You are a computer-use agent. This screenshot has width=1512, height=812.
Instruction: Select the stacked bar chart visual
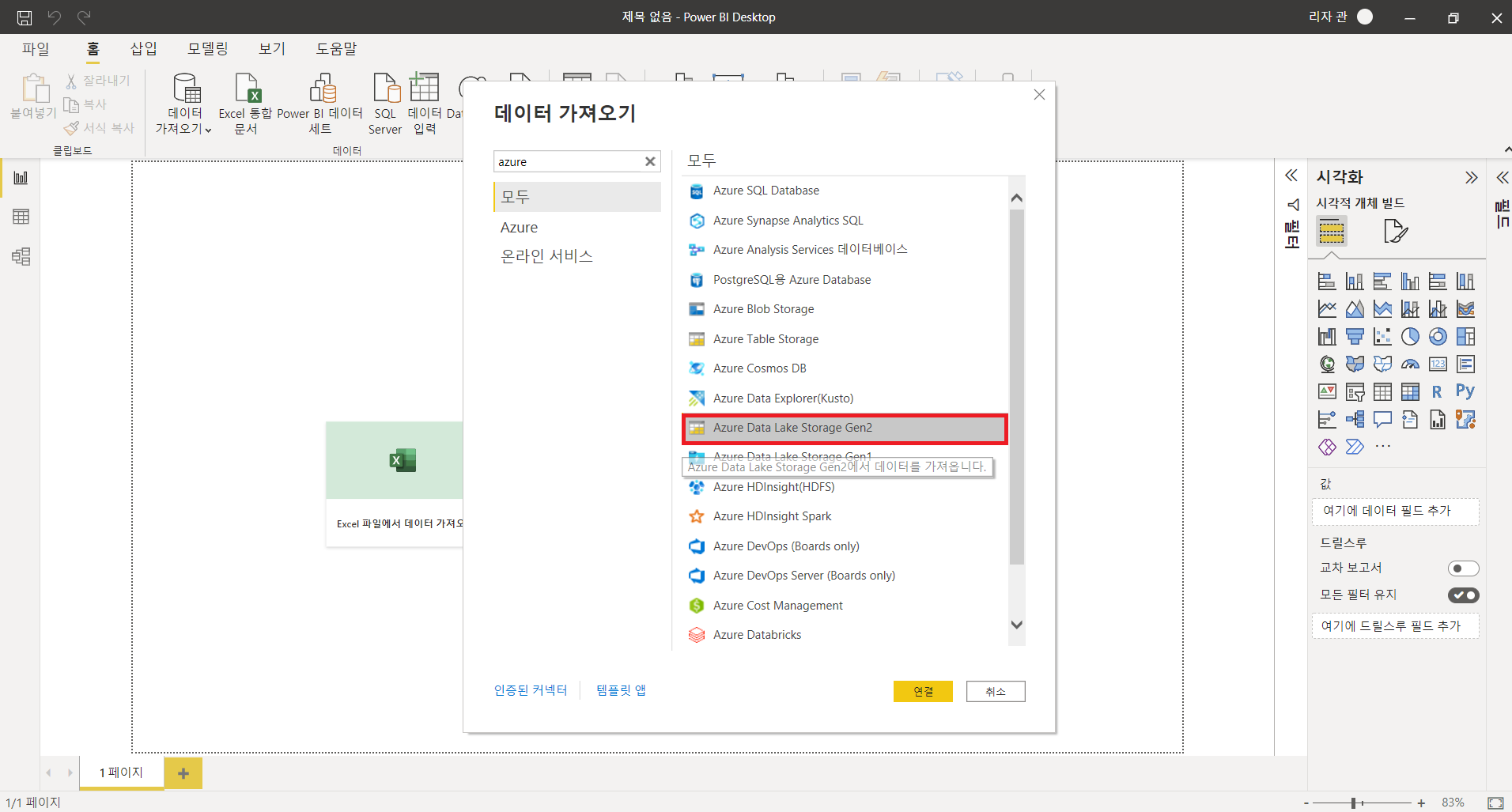pos(1327,281)
